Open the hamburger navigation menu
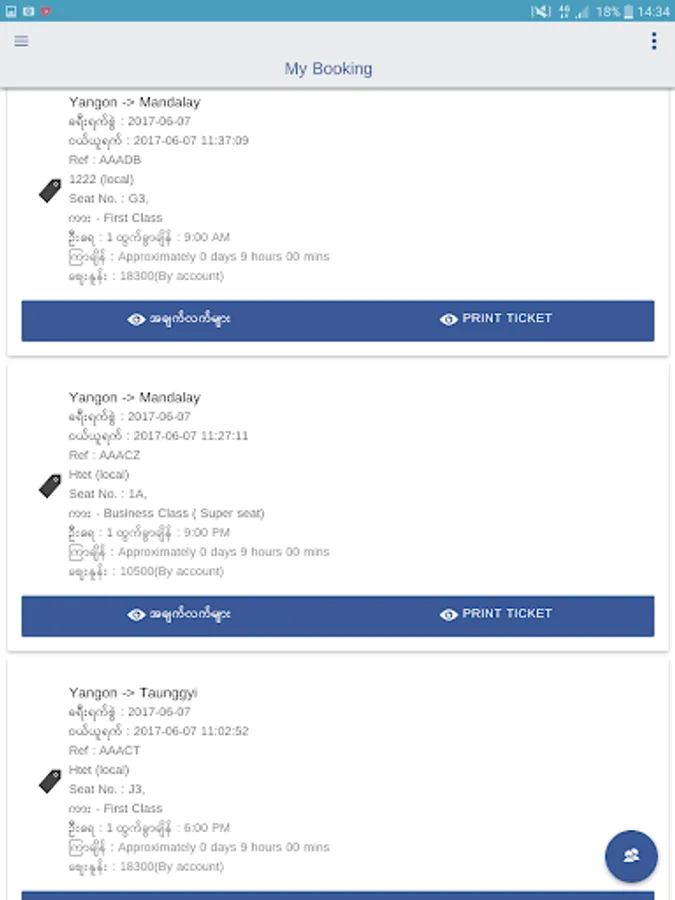 tap(21, 41)
